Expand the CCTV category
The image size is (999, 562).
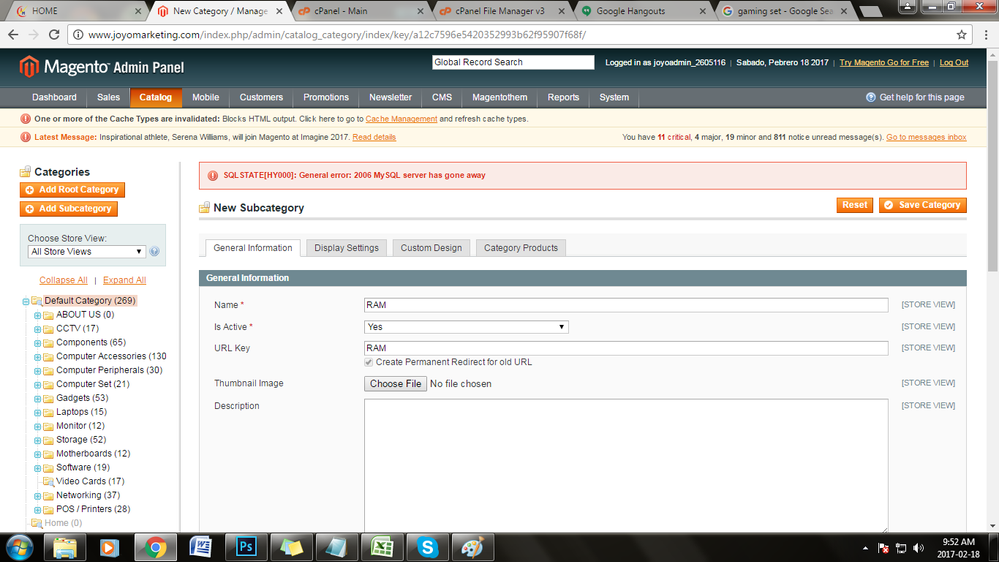(x=38, y=329)
